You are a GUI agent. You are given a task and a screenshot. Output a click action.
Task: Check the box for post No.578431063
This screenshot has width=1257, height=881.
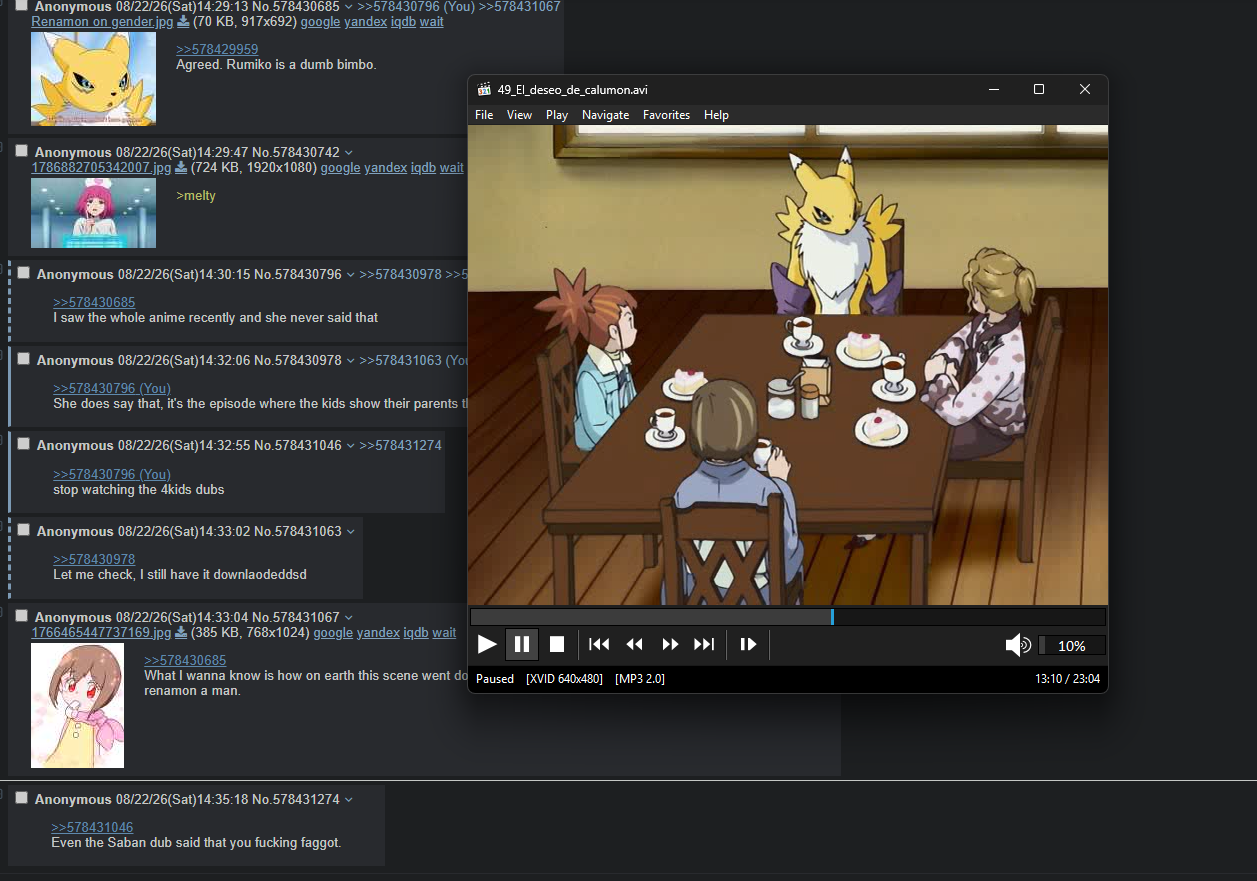(x=24, y=530)
